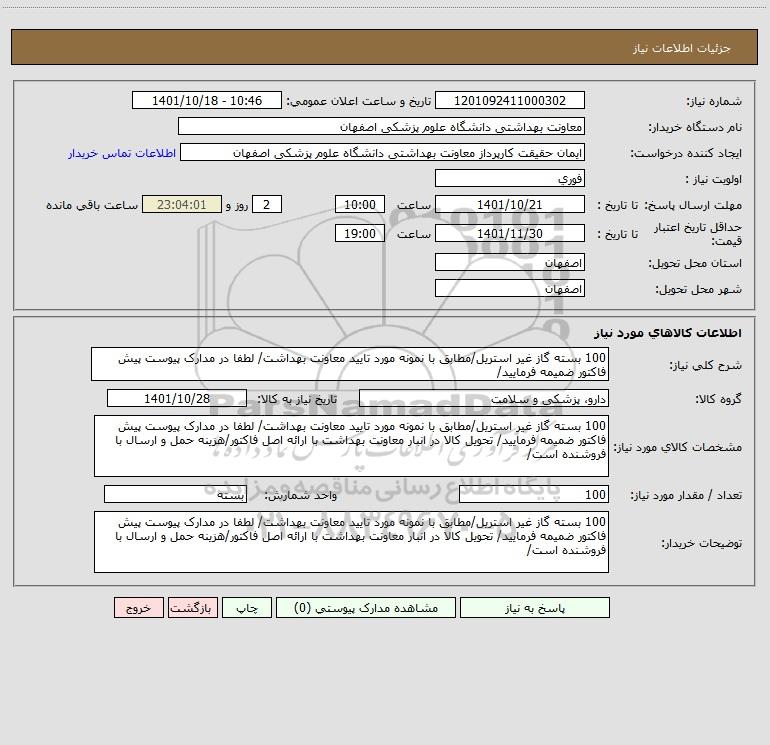Click the شرح کلی نیاز description box
770x745 pixels.
pos(350,364)
